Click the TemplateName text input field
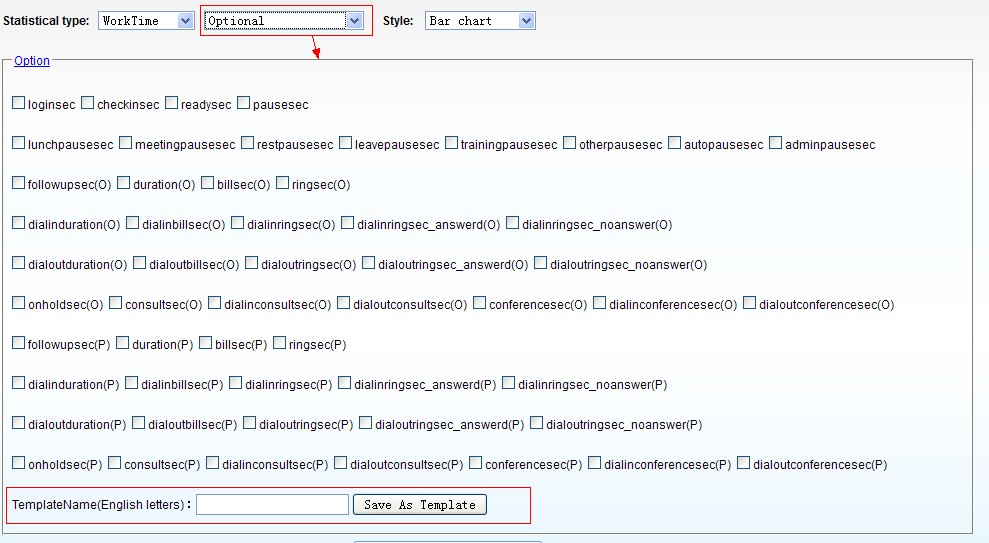 point(272,505)
